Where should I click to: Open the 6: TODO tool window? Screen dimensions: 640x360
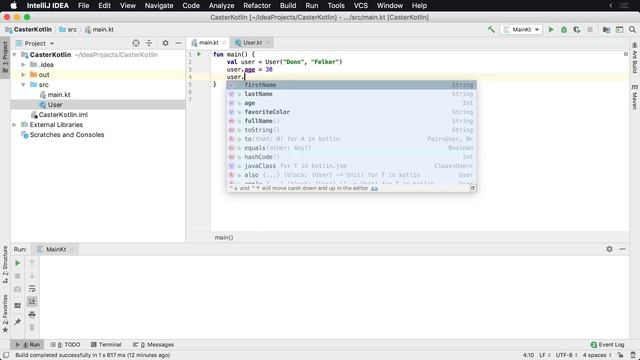(x=65, y=344)
